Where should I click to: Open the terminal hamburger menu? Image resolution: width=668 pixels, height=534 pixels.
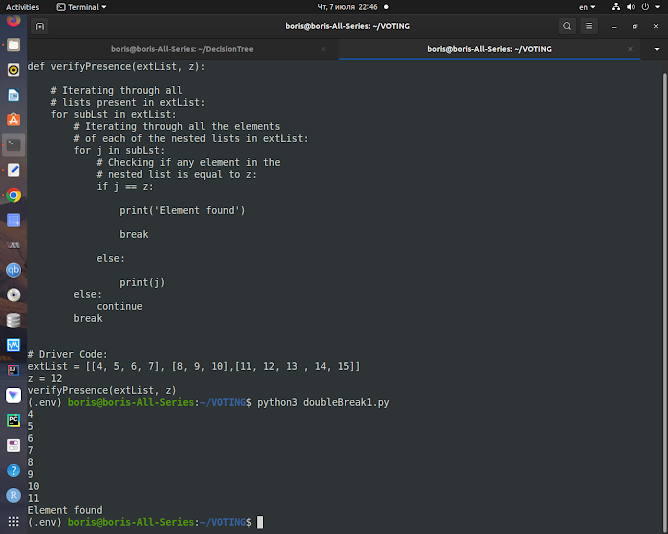(x=589, y=26)
